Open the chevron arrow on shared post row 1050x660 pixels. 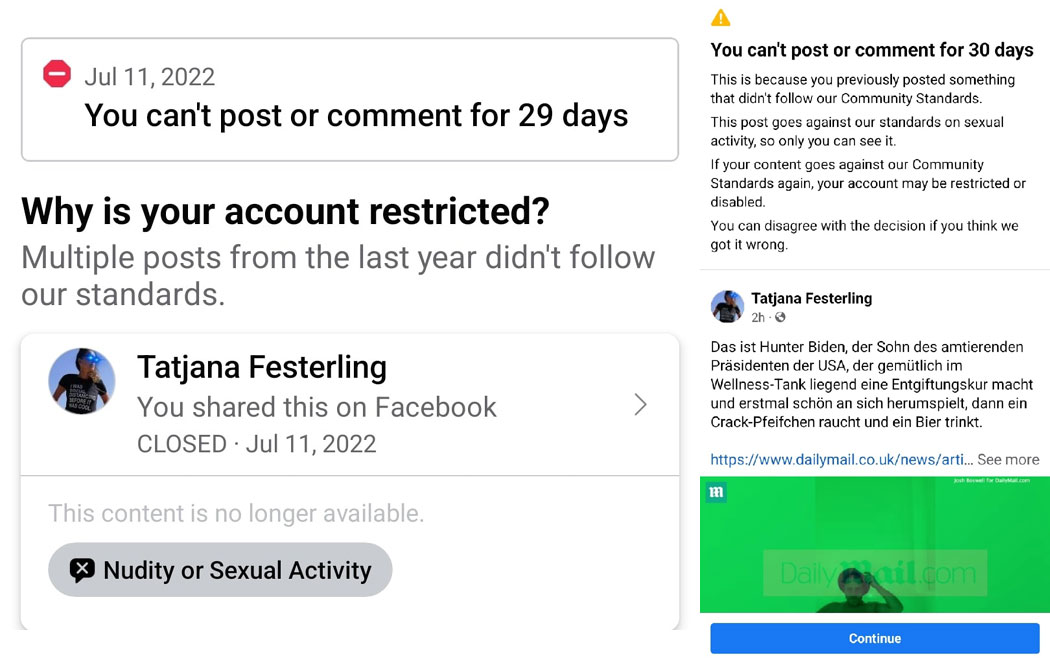coord(640,404)
